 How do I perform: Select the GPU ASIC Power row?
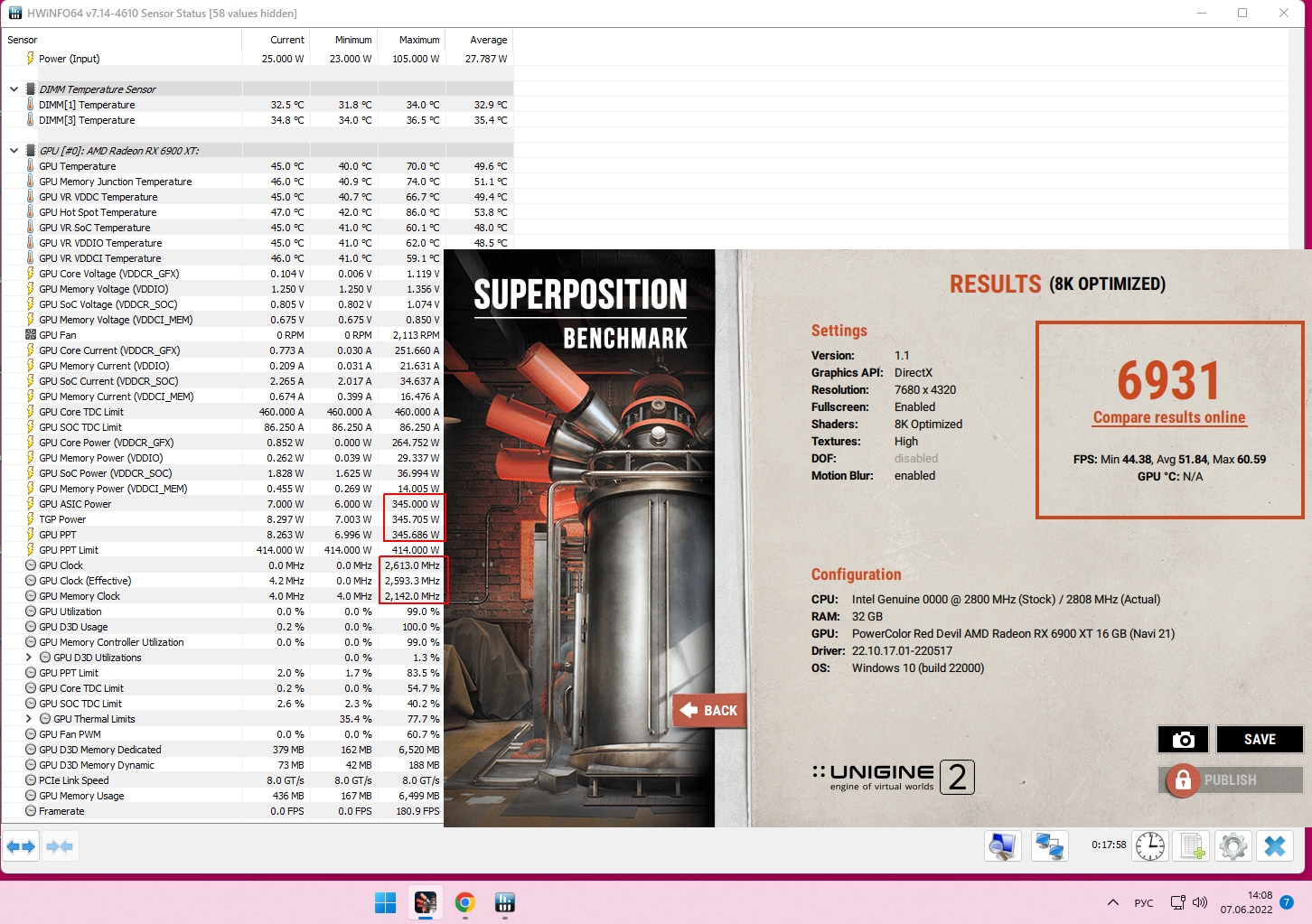point(222,504)
